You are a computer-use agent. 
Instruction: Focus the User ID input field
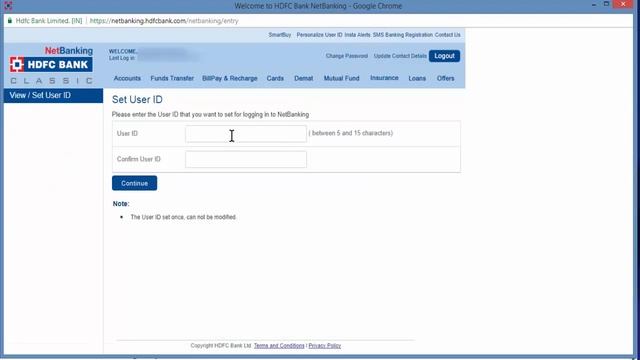tap(246, 134)
